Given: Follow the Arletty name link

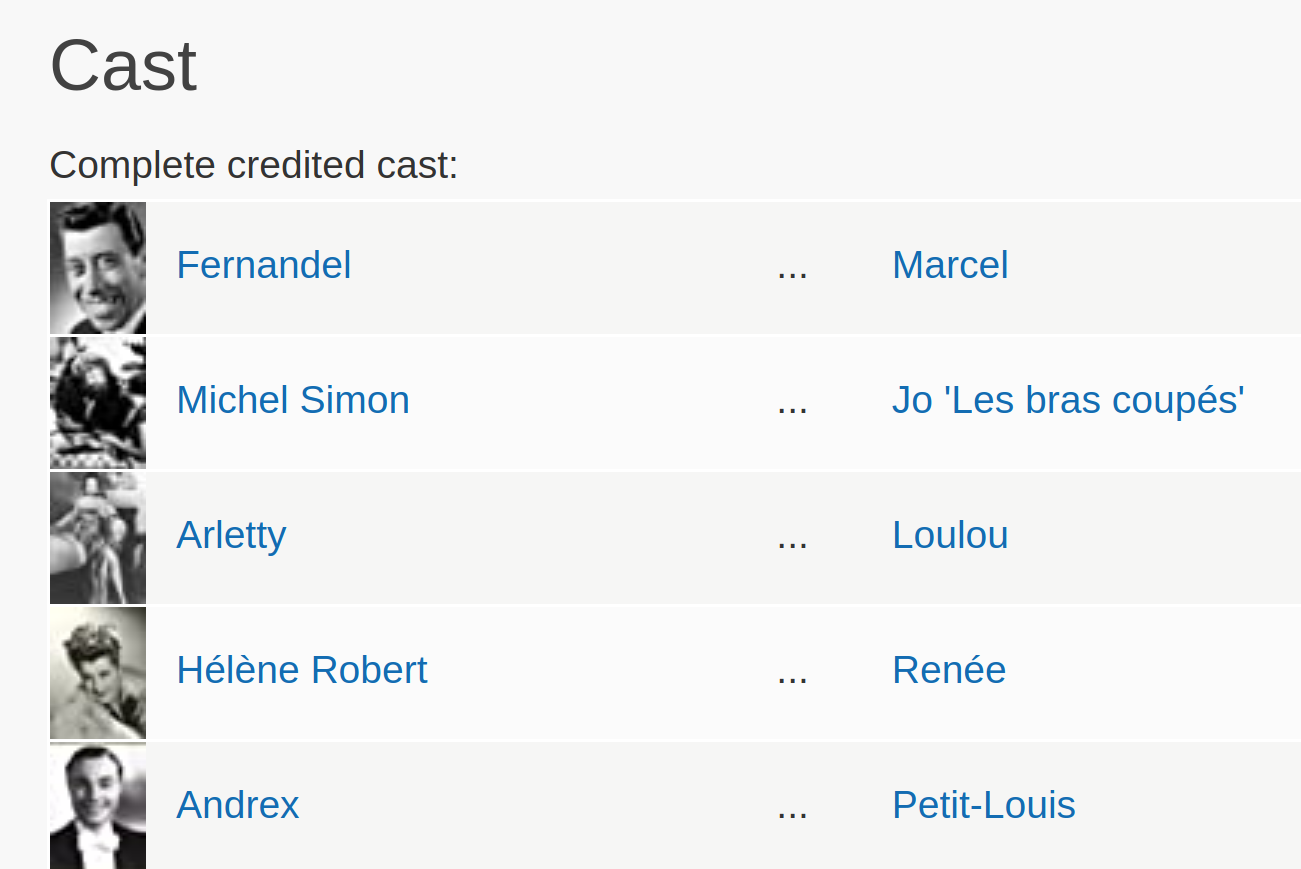Looking at the screenshot, I should (x=231, y=536).
